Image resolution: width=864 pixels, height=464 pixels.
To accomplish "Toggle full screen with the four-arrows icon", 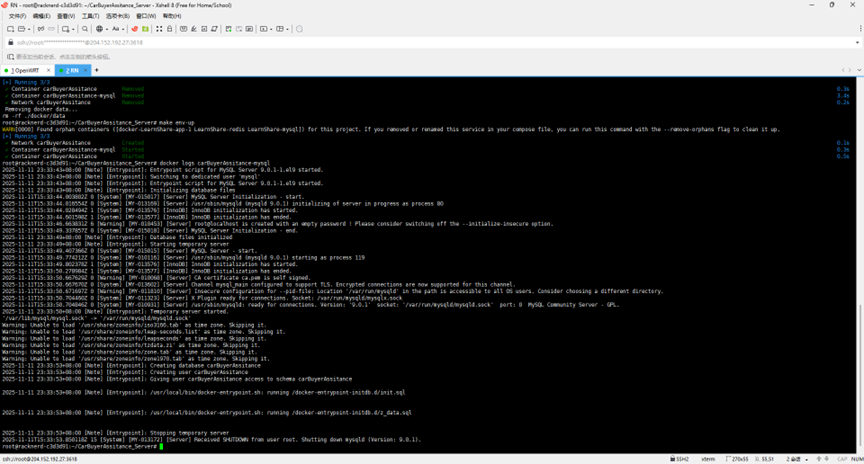I will (159, 29).
